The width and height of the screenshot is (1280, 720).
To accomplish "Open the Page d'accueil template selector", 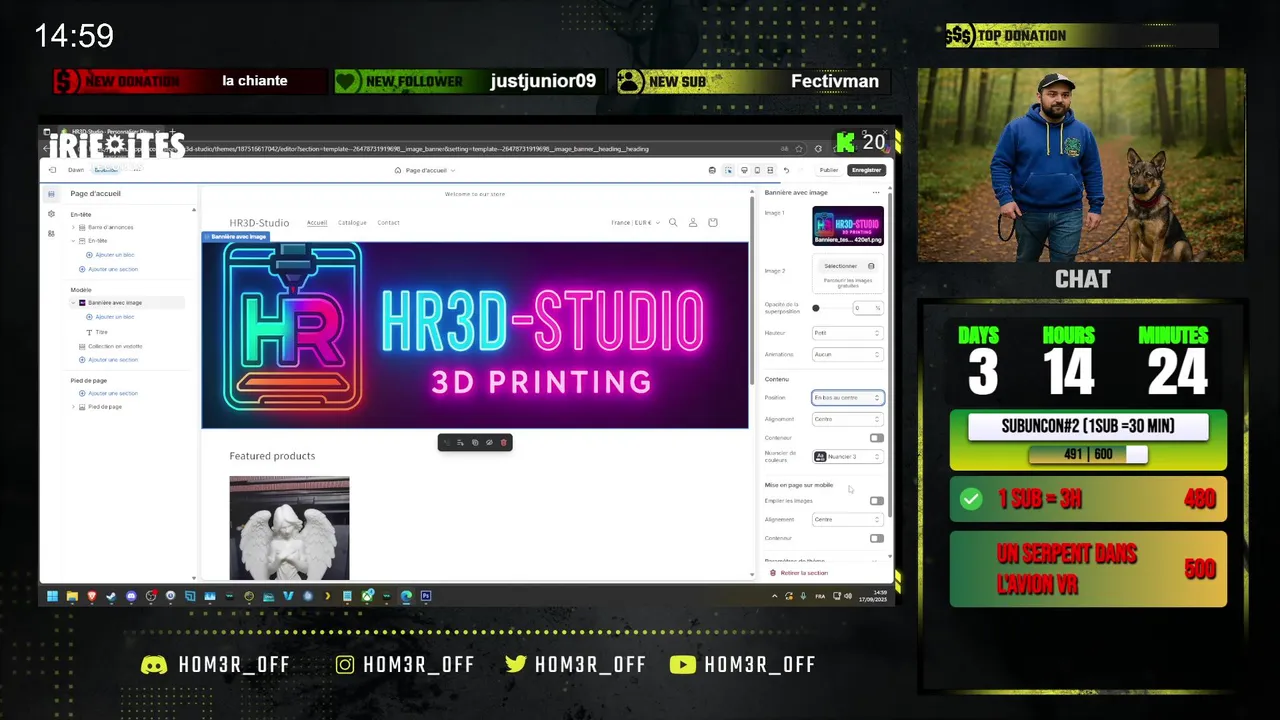I will click(x=425, y=170).
